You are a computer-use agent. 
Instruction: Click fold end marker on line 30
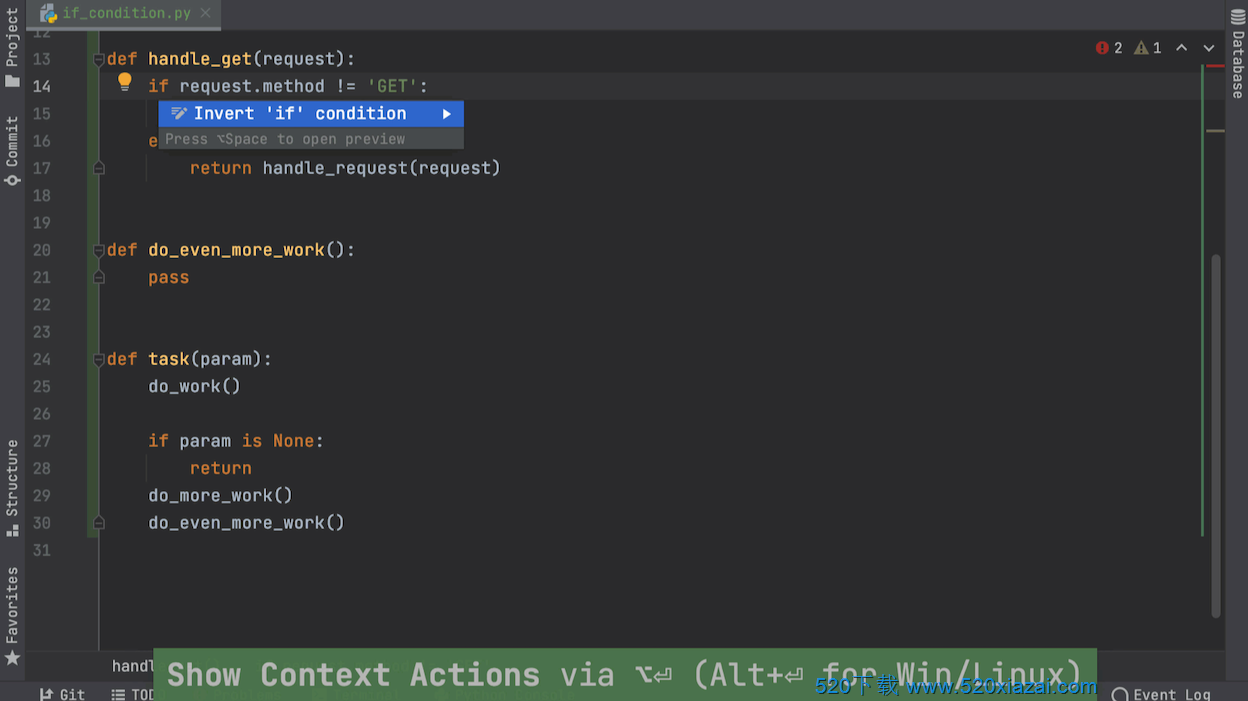tap(99, 522)
